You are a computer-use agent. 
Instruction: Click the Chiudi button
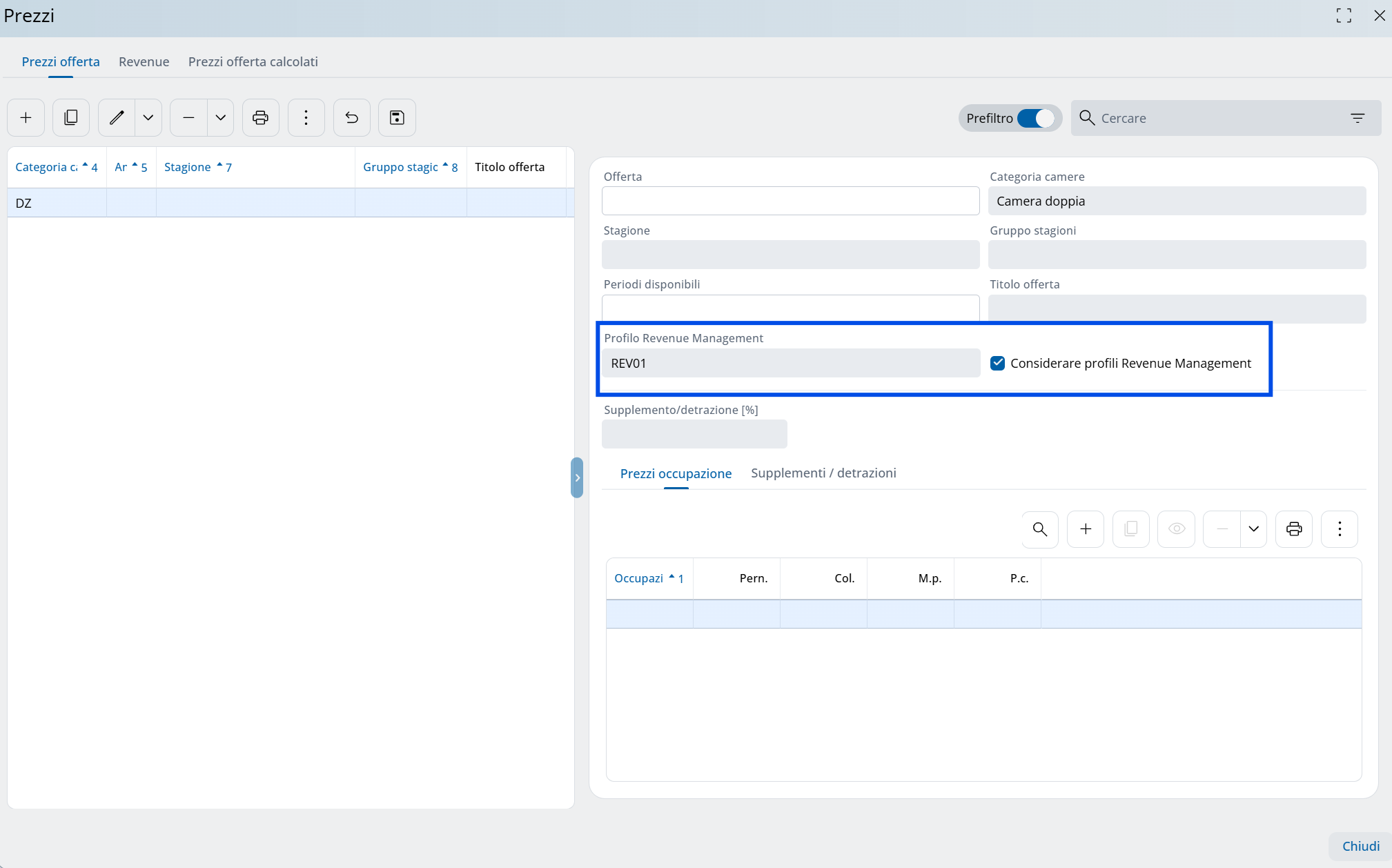tap(1360, 846)
